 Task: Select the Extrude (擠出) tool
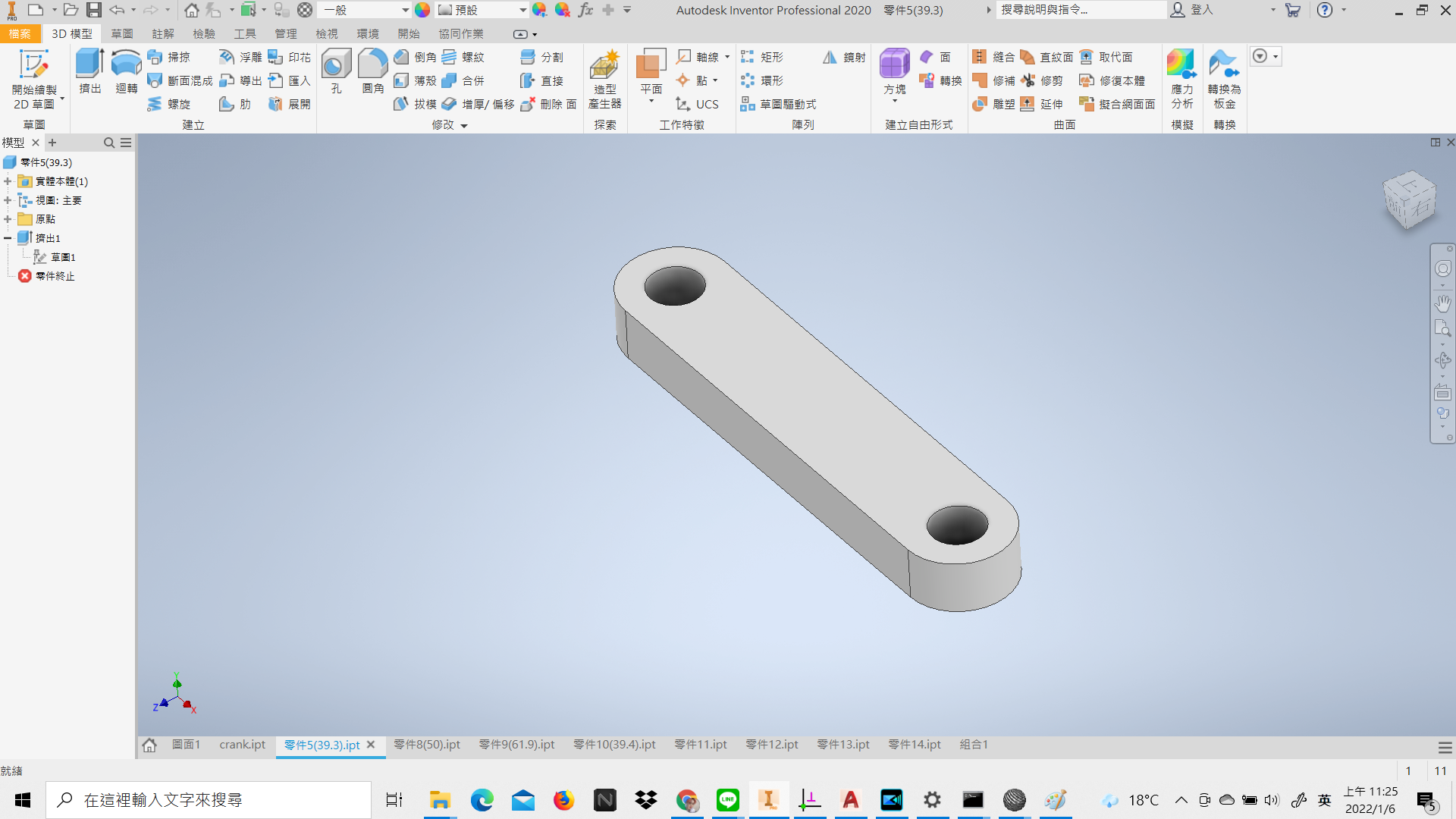click(90, 71)
